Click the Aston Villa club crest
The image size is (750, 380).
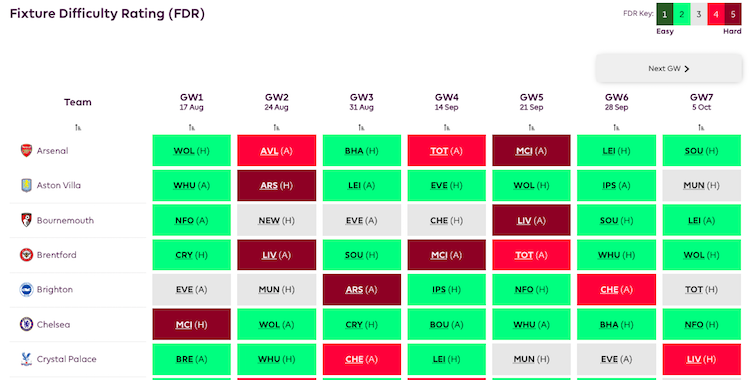tap(26, 185)
